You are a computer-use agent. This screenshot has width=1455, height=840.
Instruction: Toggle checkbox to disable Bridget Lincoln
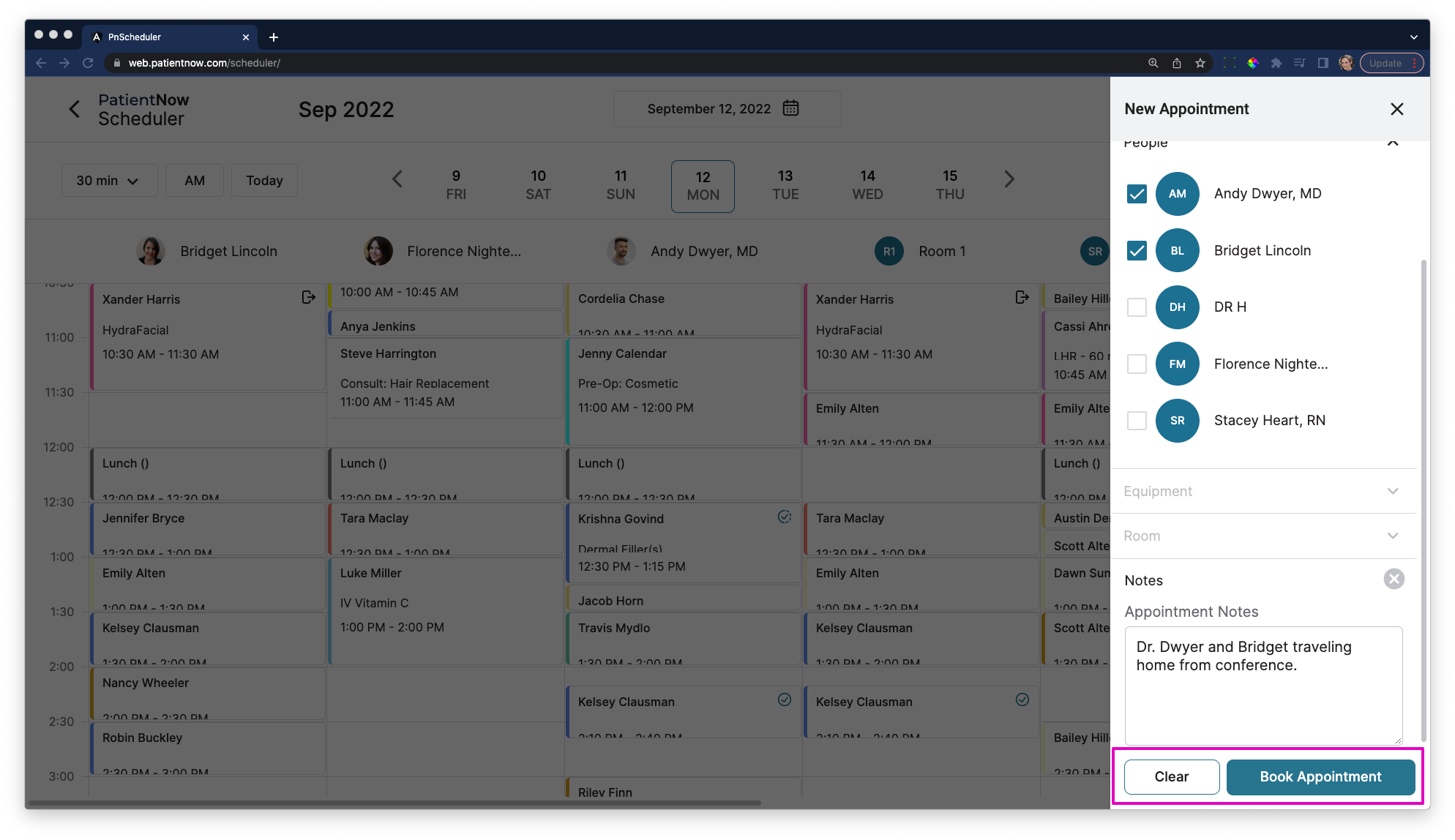click(1135, 250)
